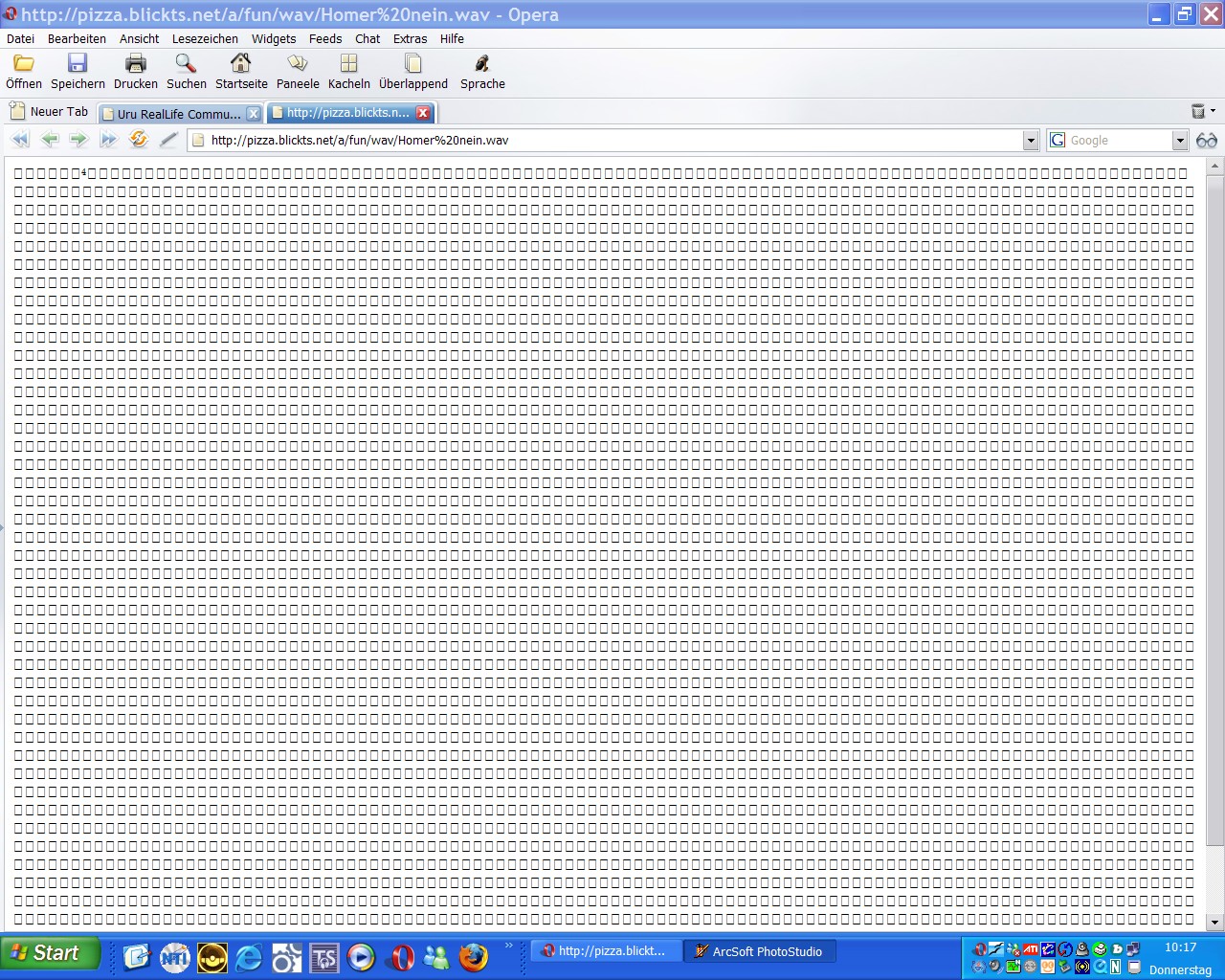Click the pencil wand icon beside reload
This screenshot has width=1225, height=980.
click(168, 140)
